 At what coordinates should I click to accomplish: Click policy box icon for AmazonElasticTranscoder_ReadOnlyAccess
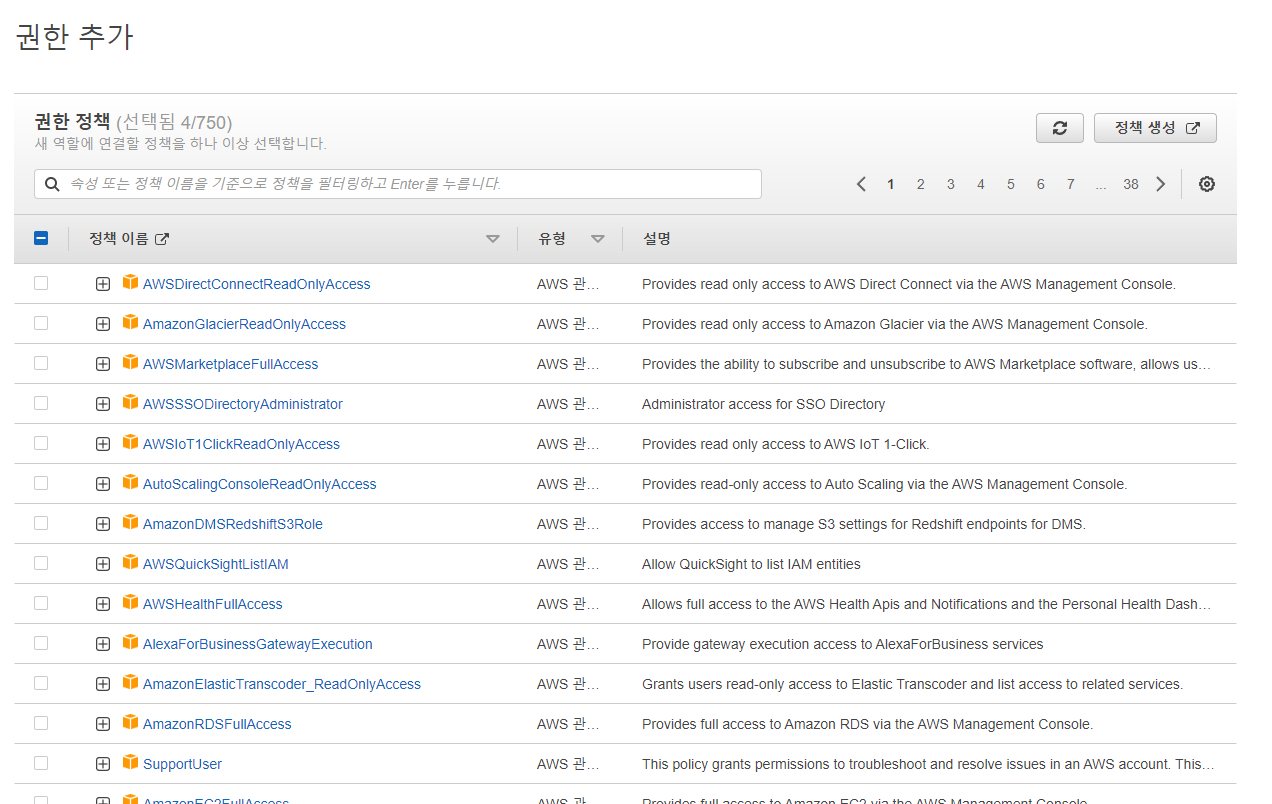[x=130, y=683]
